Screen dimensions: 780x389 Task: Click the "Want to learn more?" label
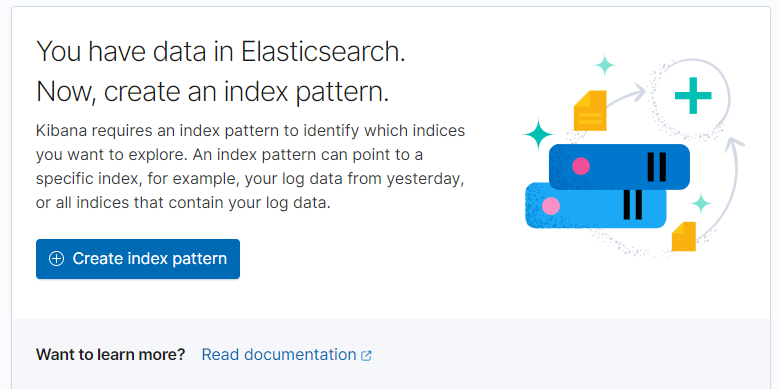(x=110, y=355)
